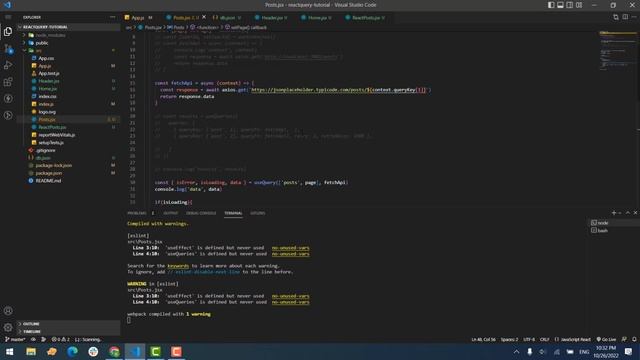Click the Spaces: 2 indentation status item
640x360 pixels.
tap(509, 340)
